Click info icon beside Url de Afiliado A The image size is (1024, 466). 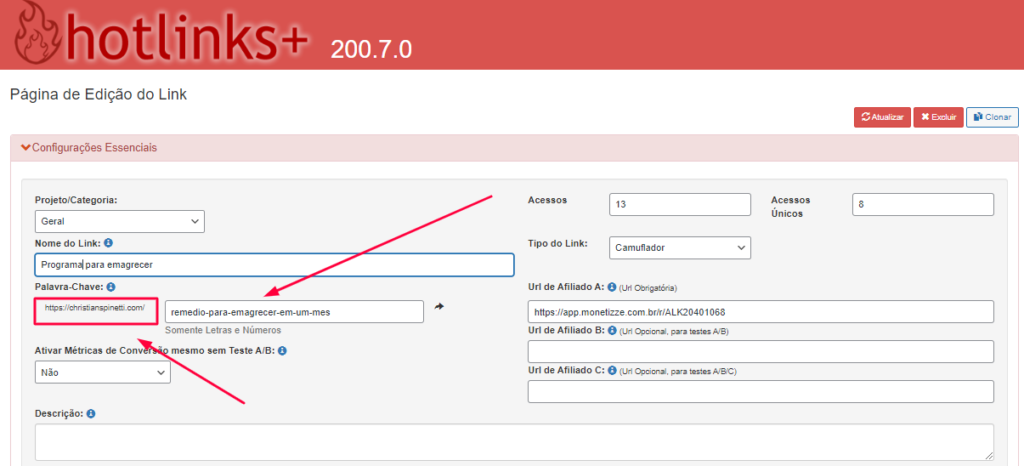(611, 287)
